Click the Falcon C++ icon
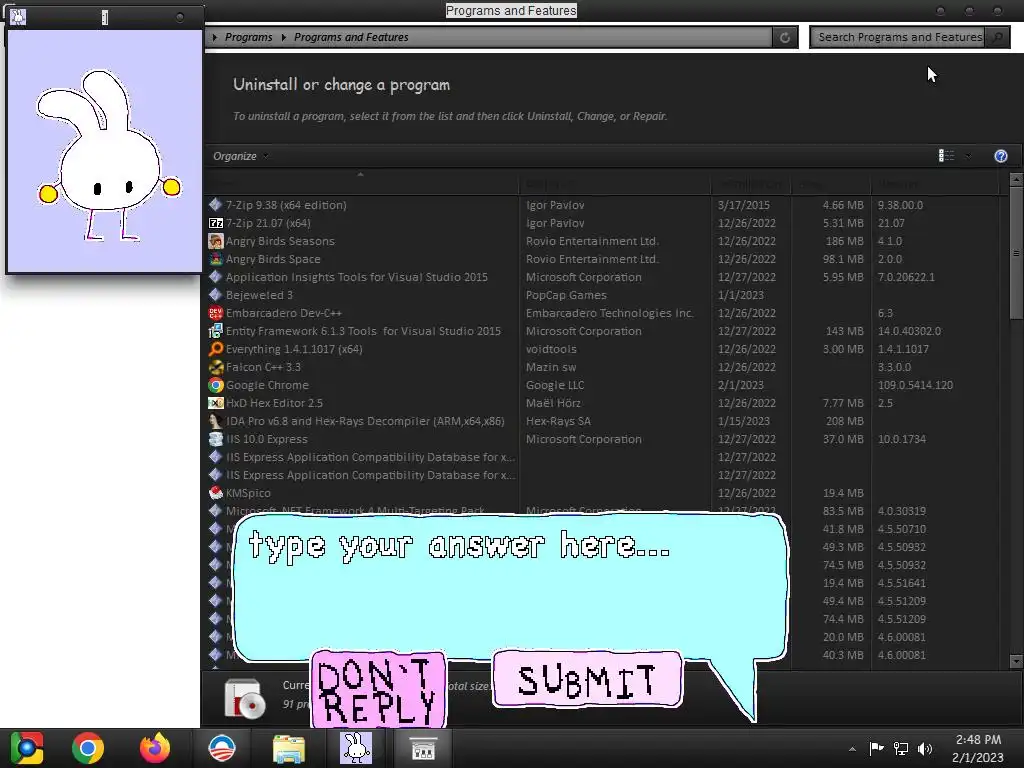Viewport: 1024px width, 768px height. [x=216, y=367]
